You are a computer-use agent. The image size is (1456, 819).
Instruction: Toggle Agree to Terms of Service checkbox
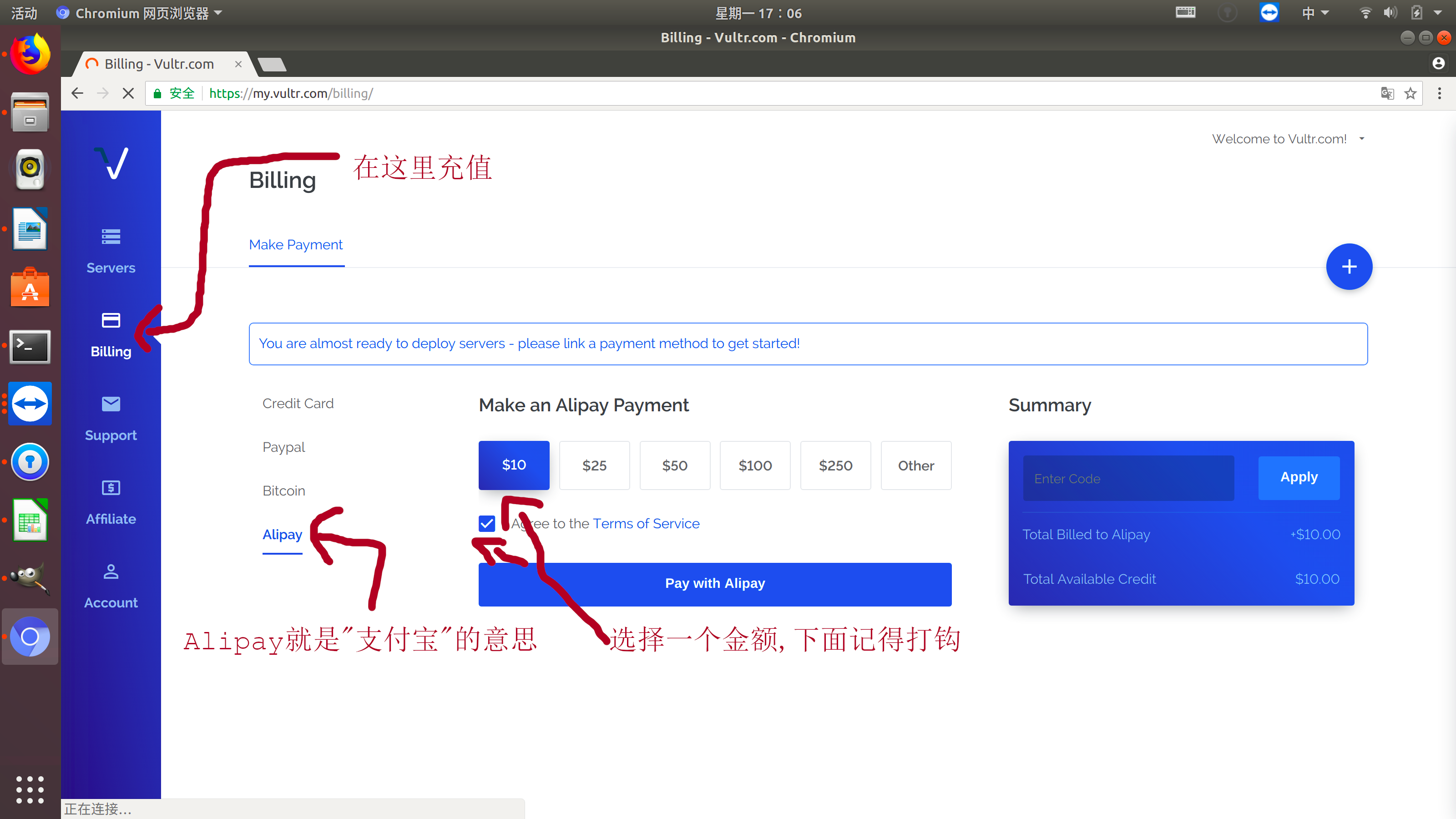tap(487, 523)
